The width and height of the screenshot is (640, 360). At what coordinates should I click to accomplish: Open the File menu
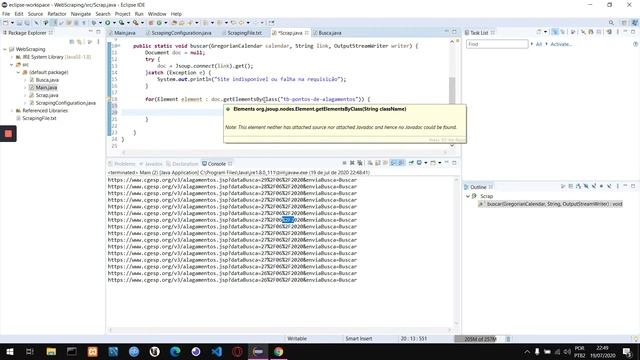[6, 14]
